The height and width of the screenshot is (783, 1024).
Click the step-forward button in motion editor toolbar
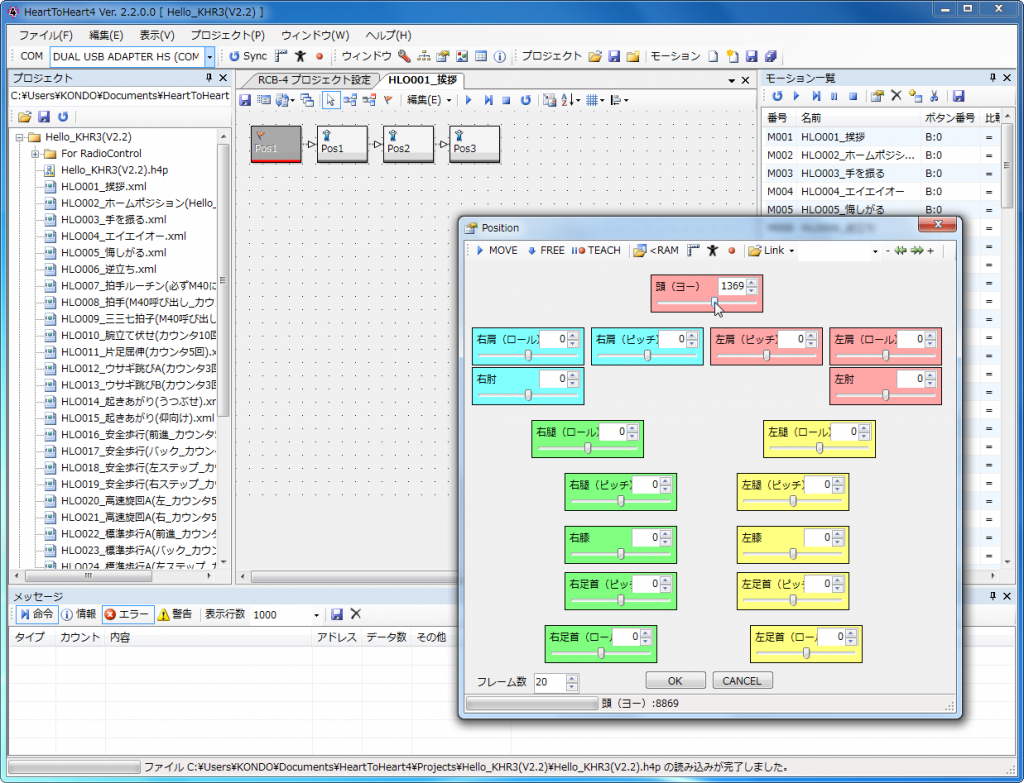tap(488, 100)
